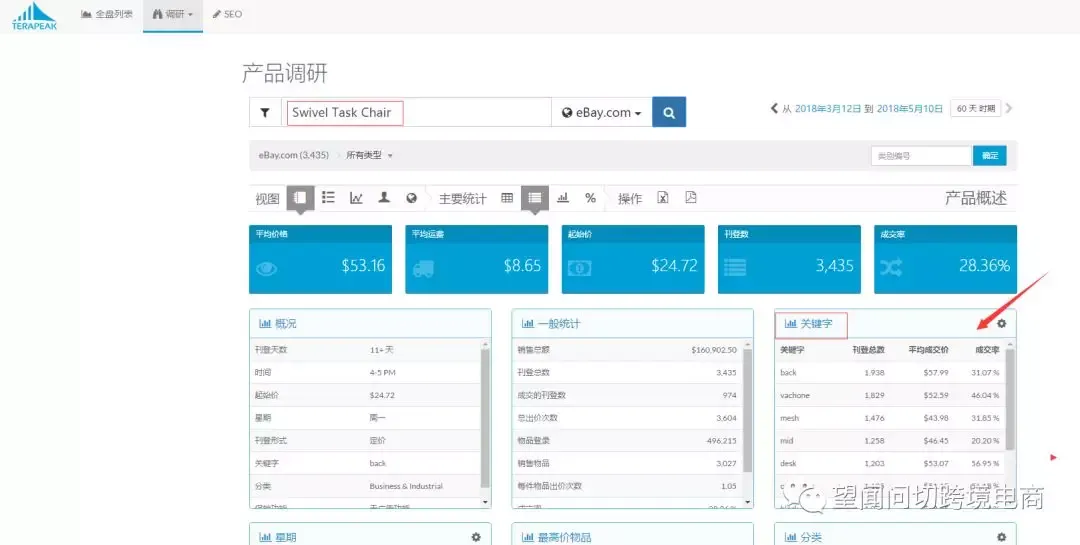Click the filter funnel icon beside the search box
This screenshot has height=545, width=1080.
coord(265,112)
